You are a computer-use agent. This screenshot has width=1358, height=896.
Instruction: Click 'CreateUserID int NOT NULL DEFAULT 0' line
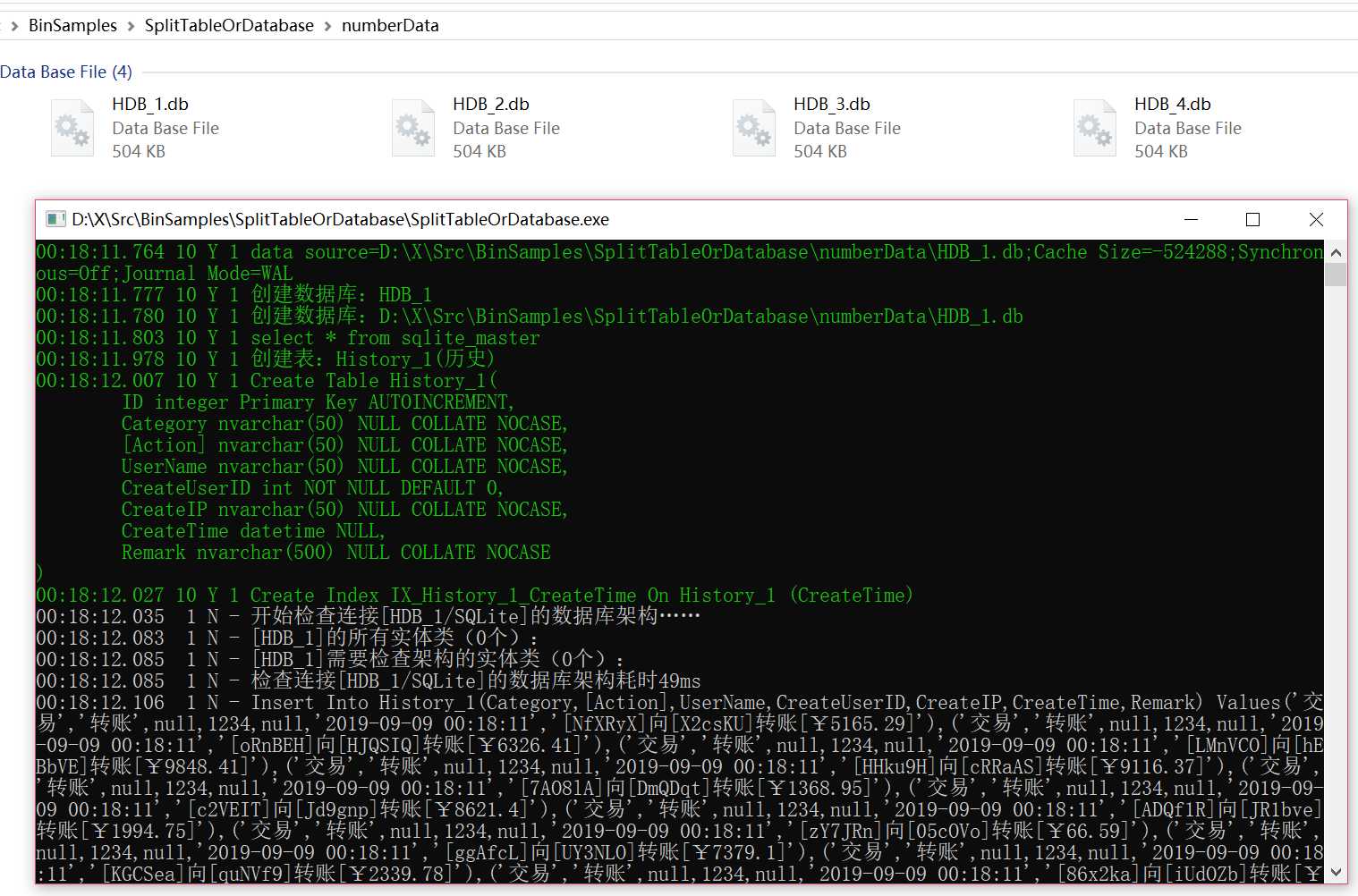pos(312,488)
